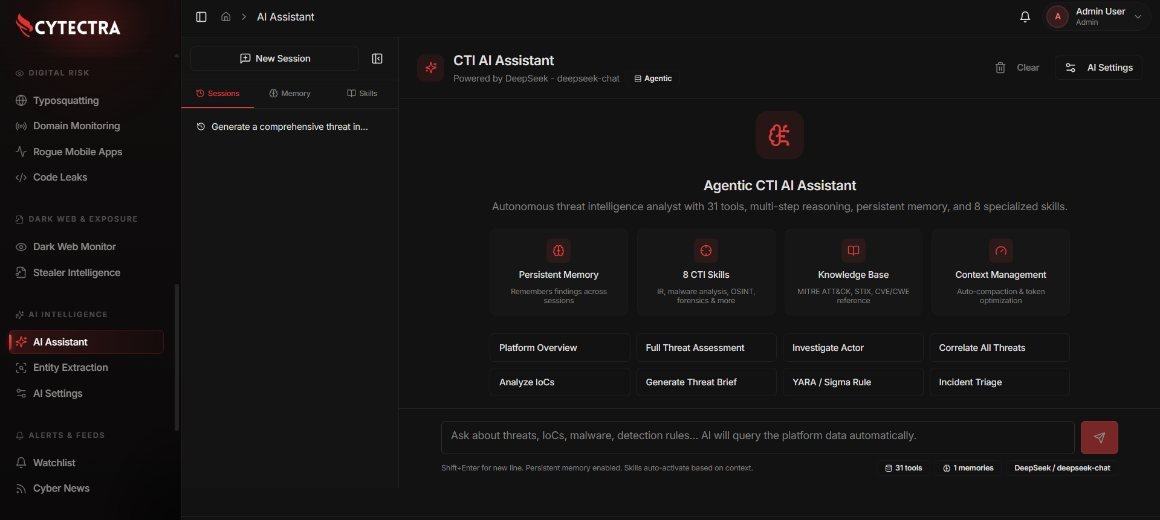Select the Incident Triage prompt
Image resolution: width=1160 pixels, height=520 pixels.
pyautogui.click(x=1000, y=382)
